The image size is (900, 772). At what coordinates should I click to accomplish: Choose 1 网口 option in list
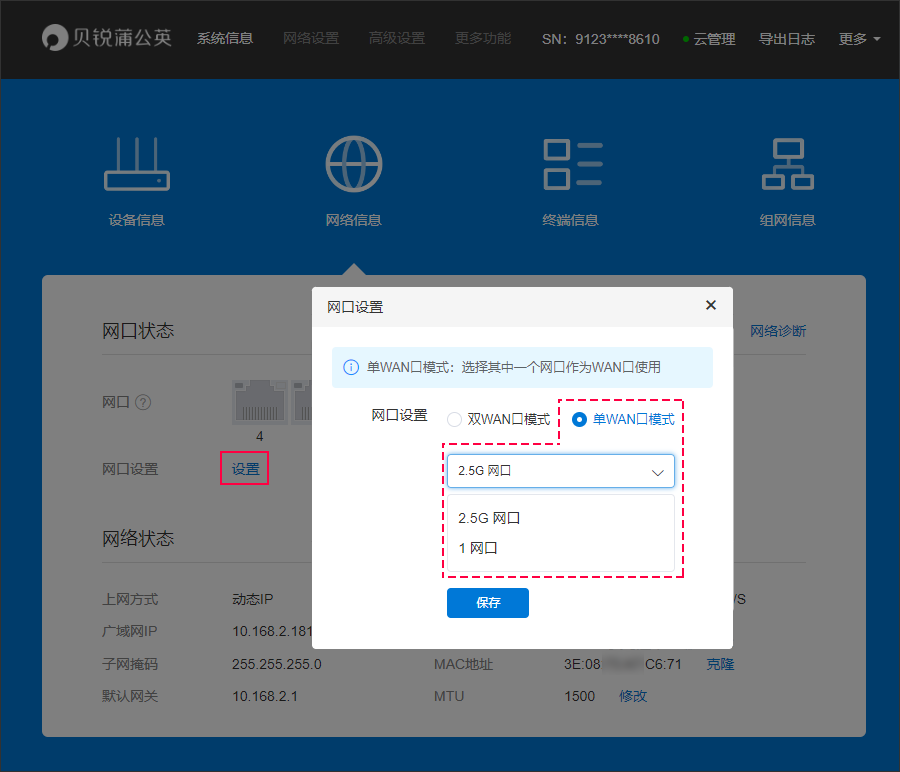561,548
